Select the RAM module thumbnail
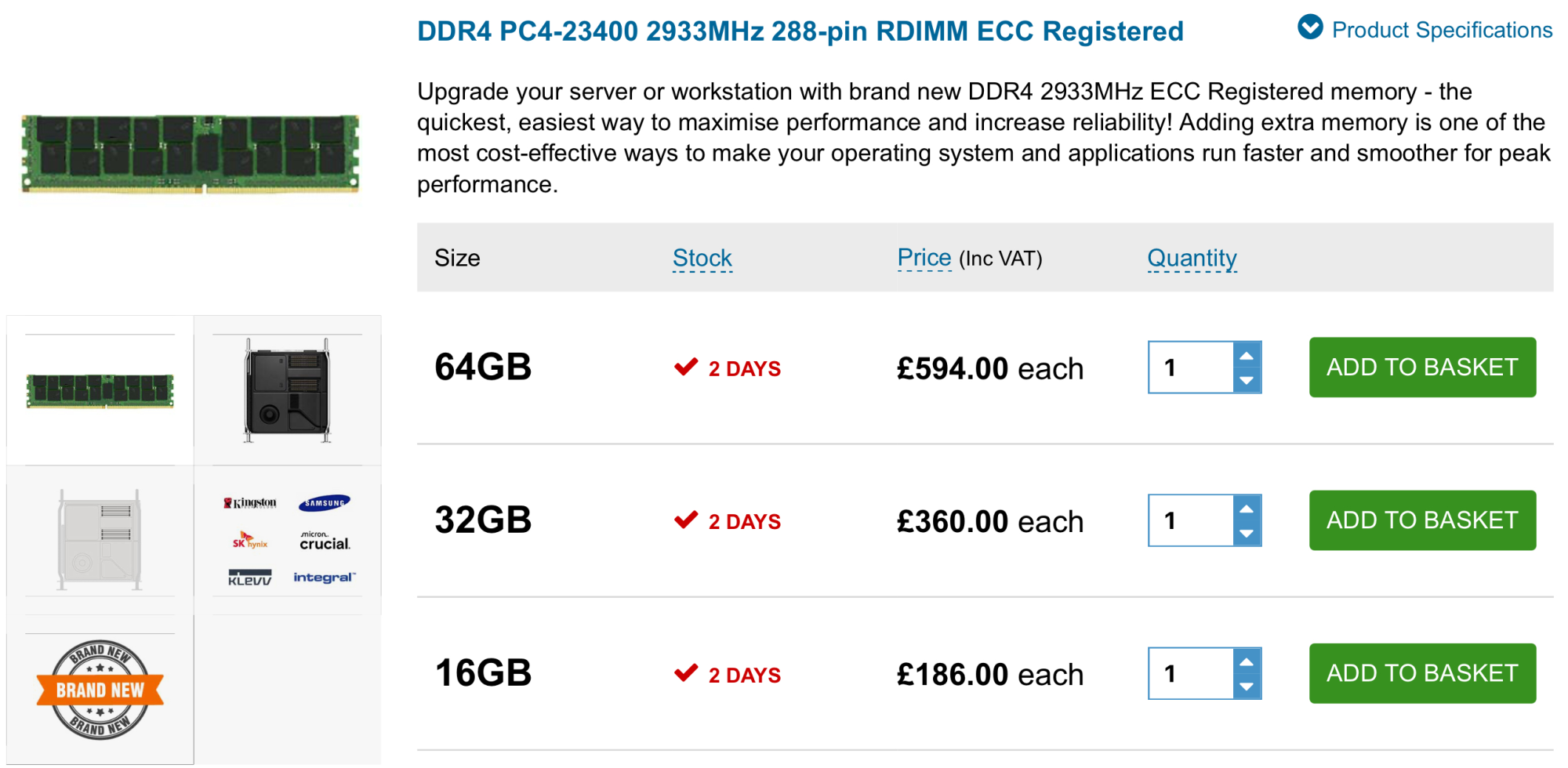Viewport: 1568px width, 768px height. coord(100,390)
